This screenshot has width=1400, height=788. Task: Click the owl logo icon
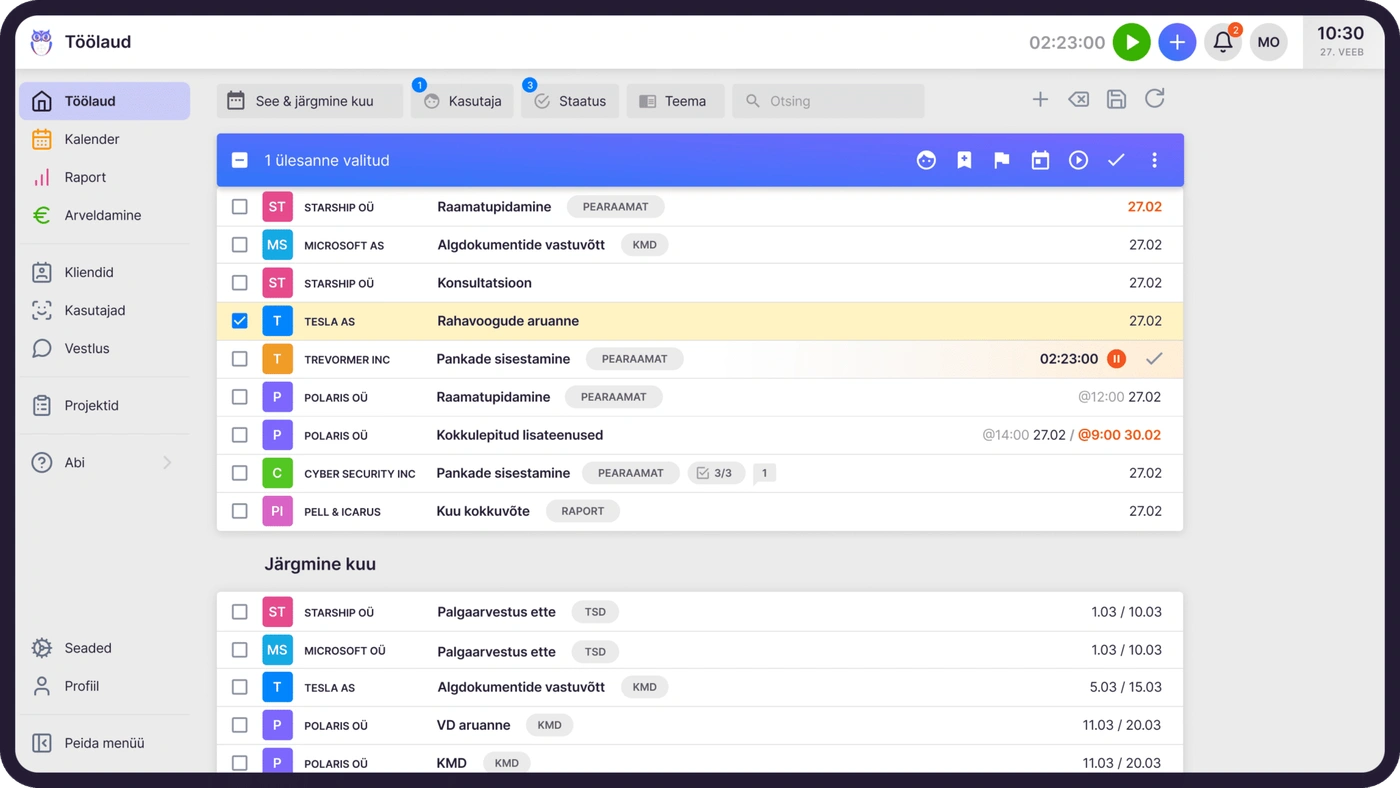coord(41,42)
